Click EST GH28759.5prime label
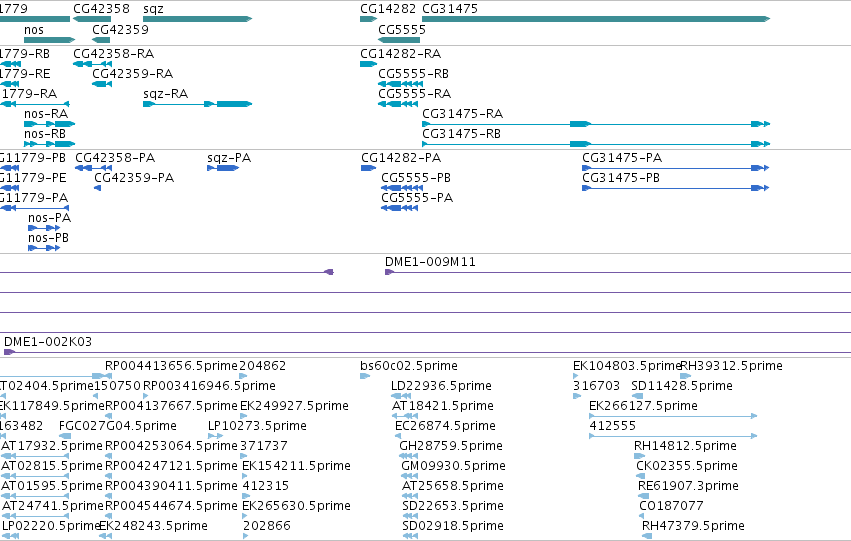The height and width of the screenshot is (541, 851). click(x=451, y=446)
